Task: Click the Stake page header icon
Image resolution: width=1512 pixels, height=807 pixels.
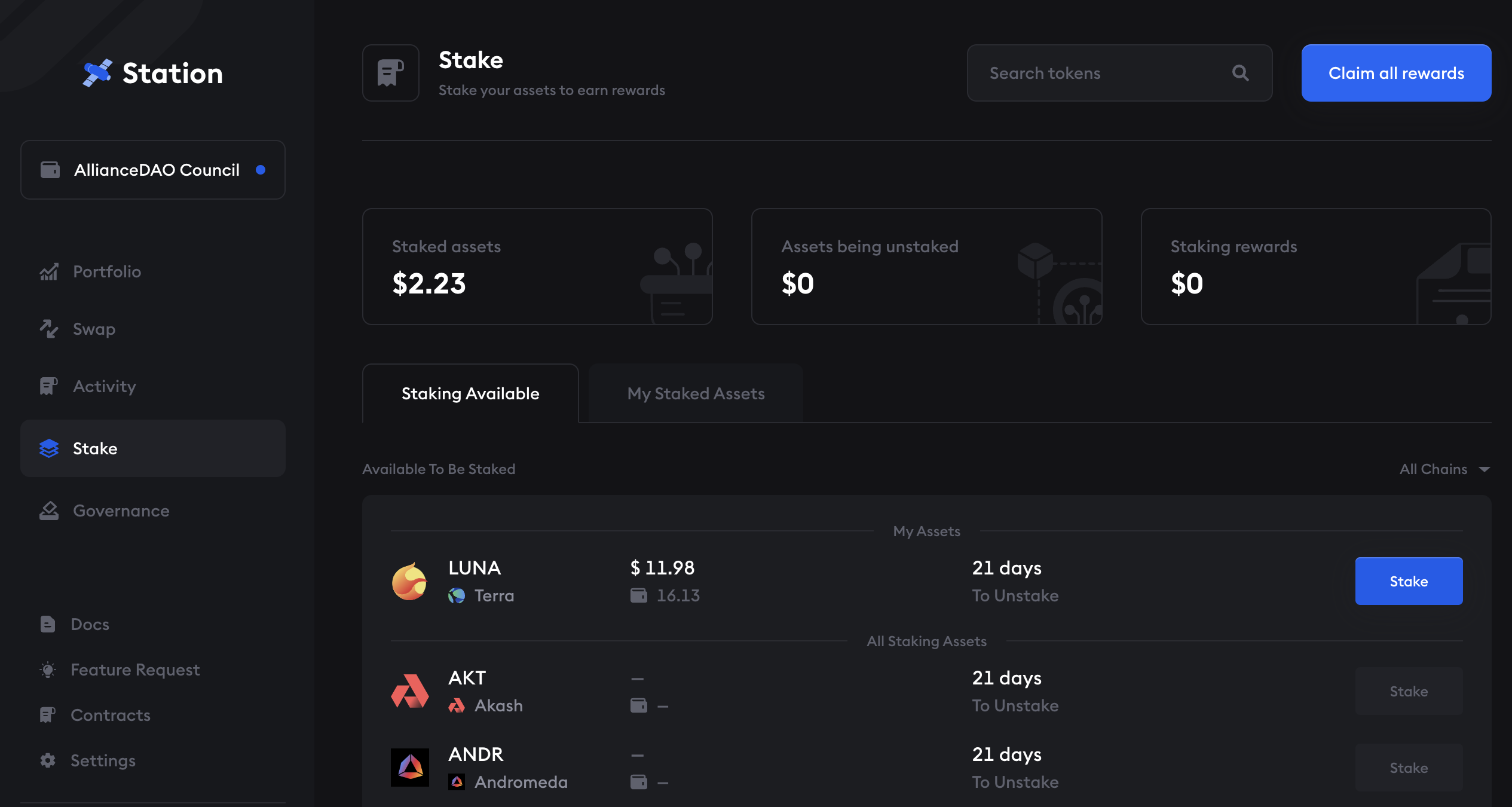Action: pyautogui.click(x=391, y=73)
